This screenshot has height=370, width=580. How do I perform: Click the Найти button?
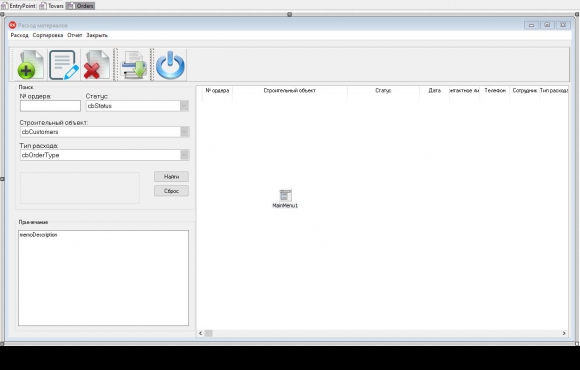[171, 176]
